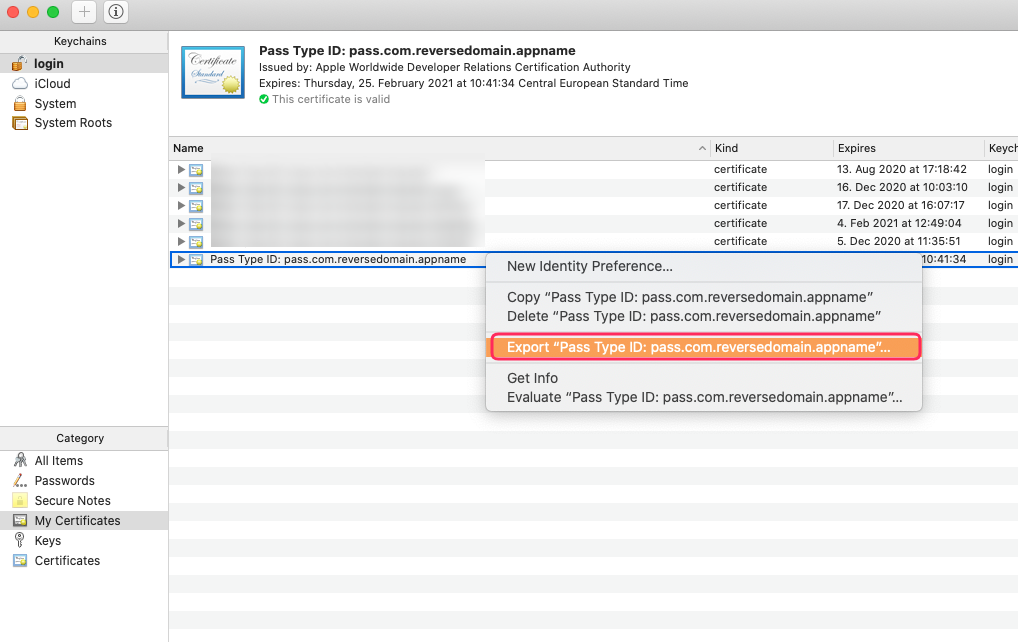
Task: Click the Pass Type ID row certificate icon
Action: (196, 260)
